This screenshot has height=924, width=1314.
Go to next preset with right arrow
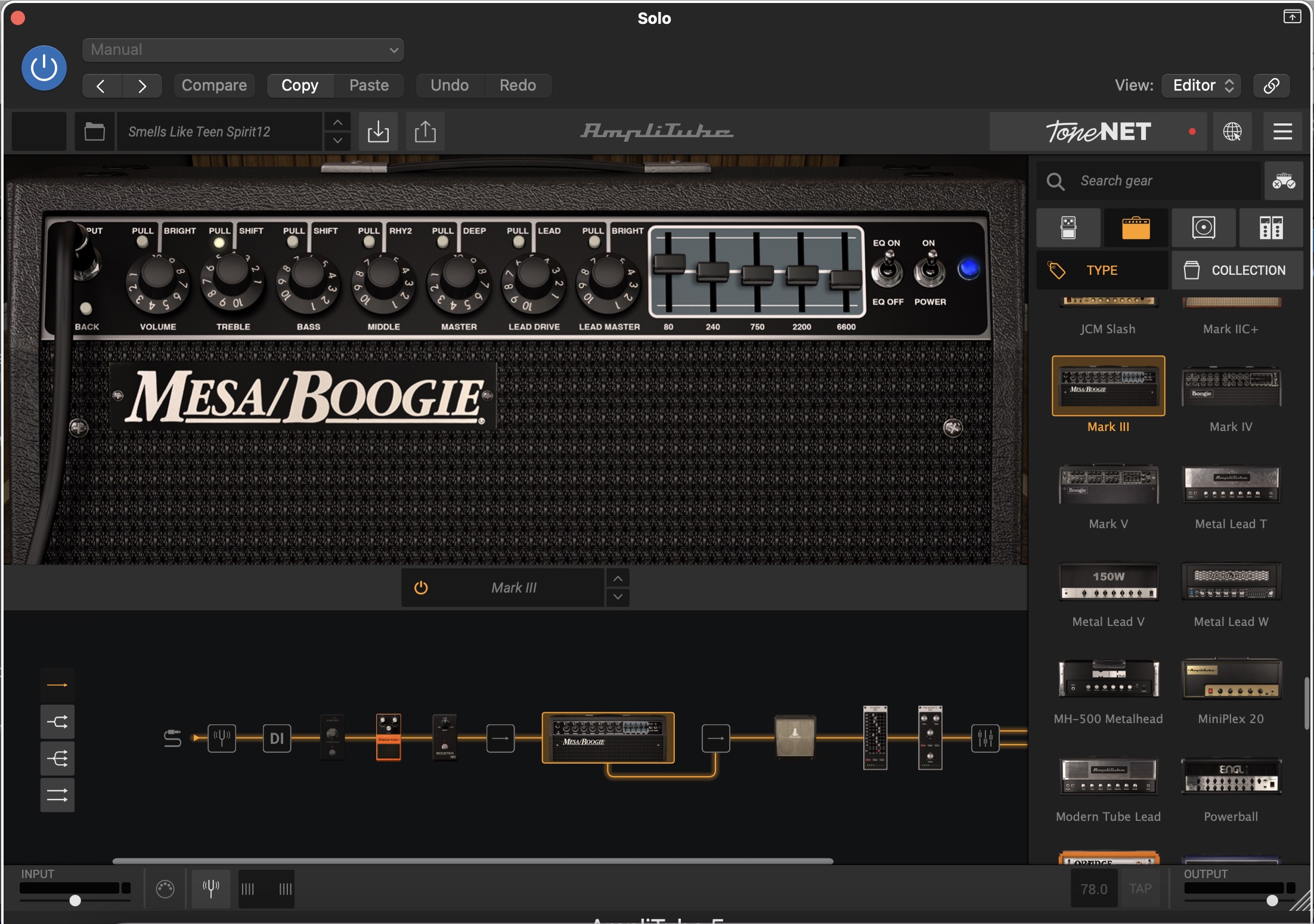click(142, 86)
